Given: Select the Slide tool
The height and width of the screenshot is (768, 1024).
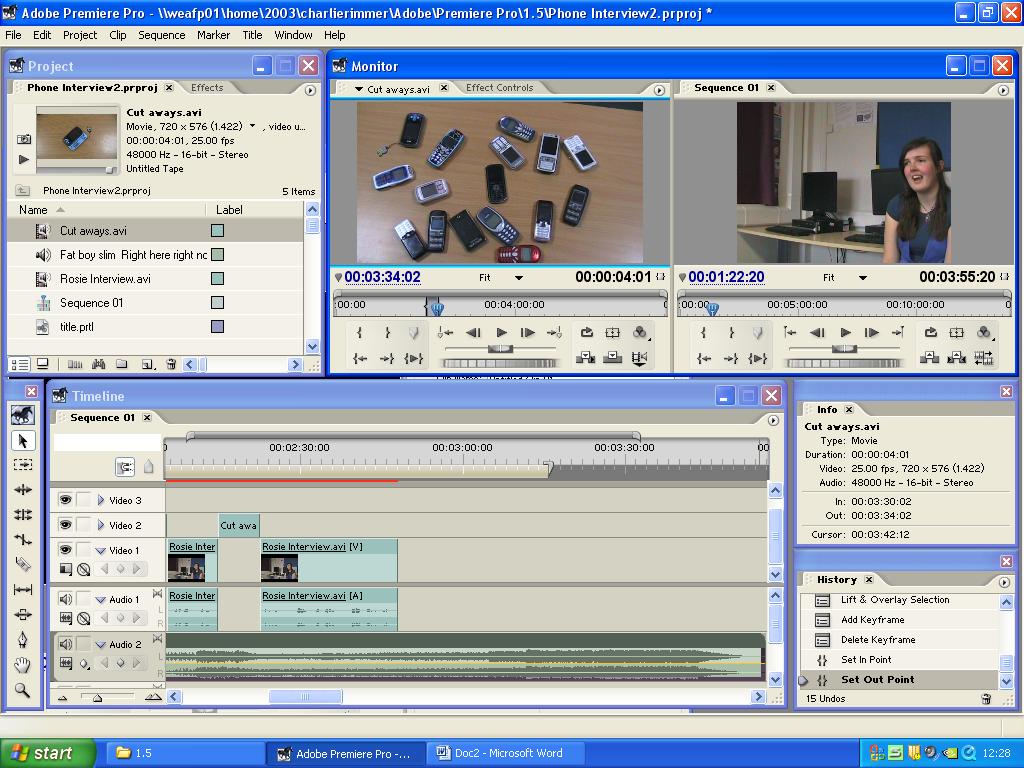Looking at the screenshot, I should coord(23,615).
